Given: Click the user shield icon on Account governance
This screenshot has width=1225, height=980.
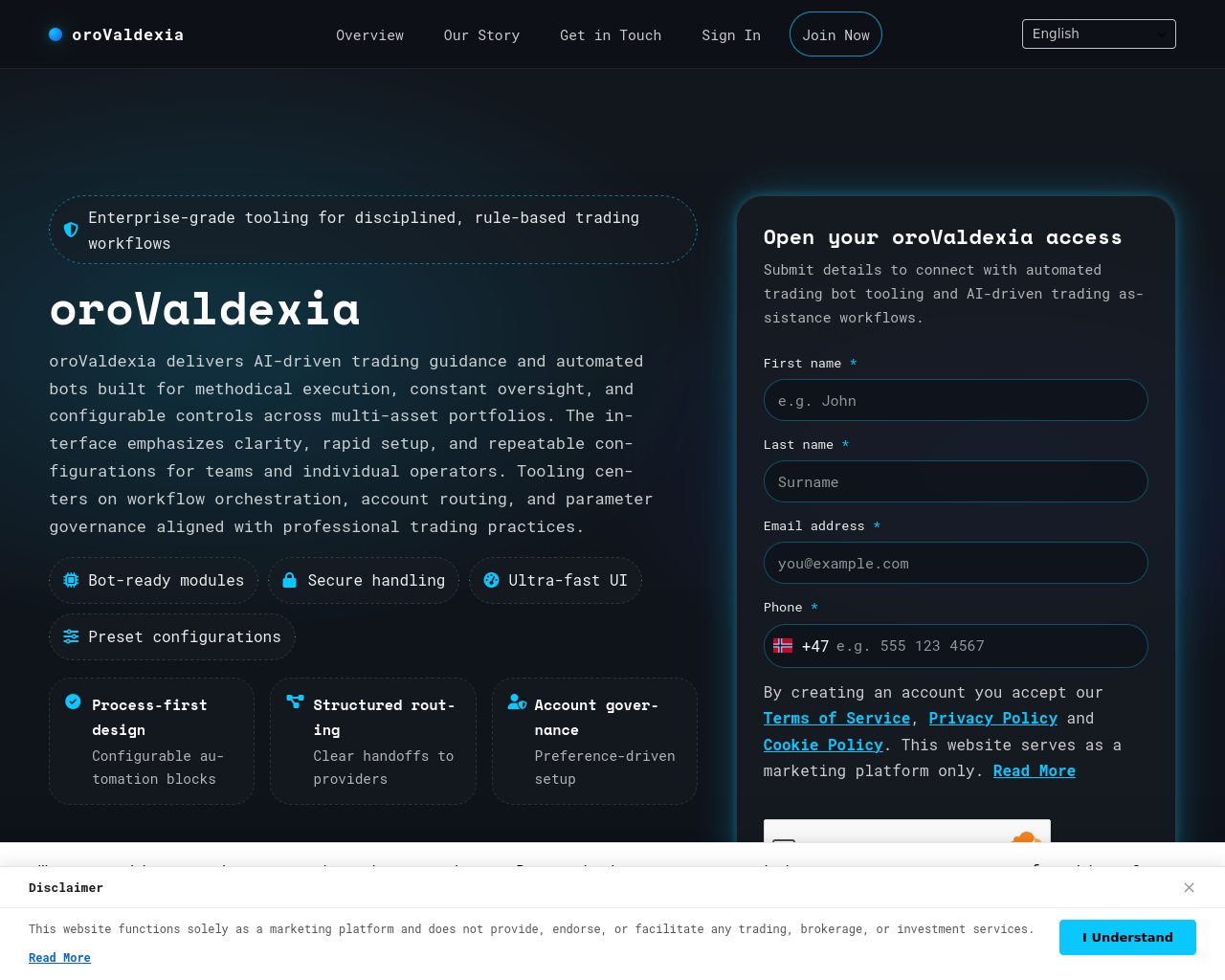Looking at the screenshot, I should pyautogui.click(x=517, y=702).
